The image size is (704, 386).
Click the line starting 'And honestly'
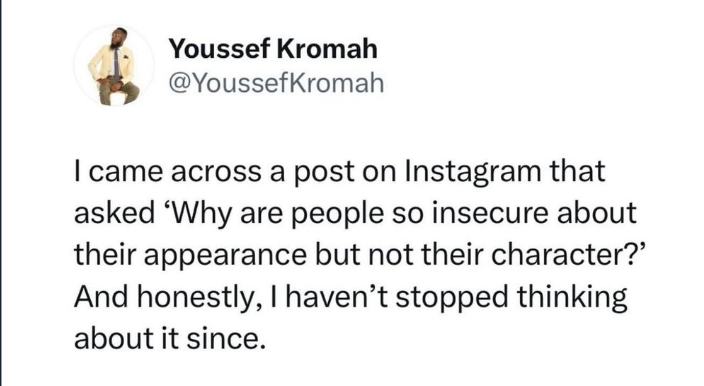[351, 297]
